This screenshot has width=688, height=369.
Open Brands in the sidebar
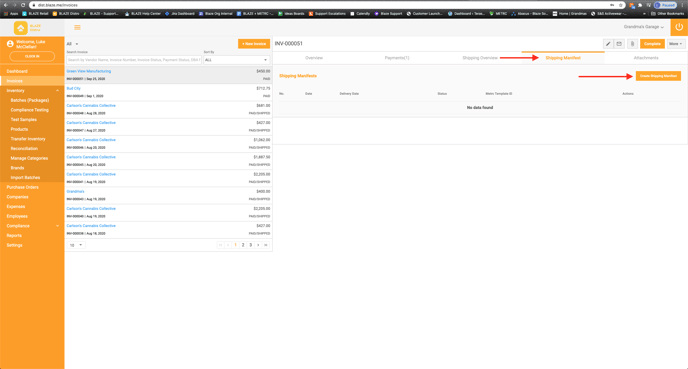click(18, 168)
